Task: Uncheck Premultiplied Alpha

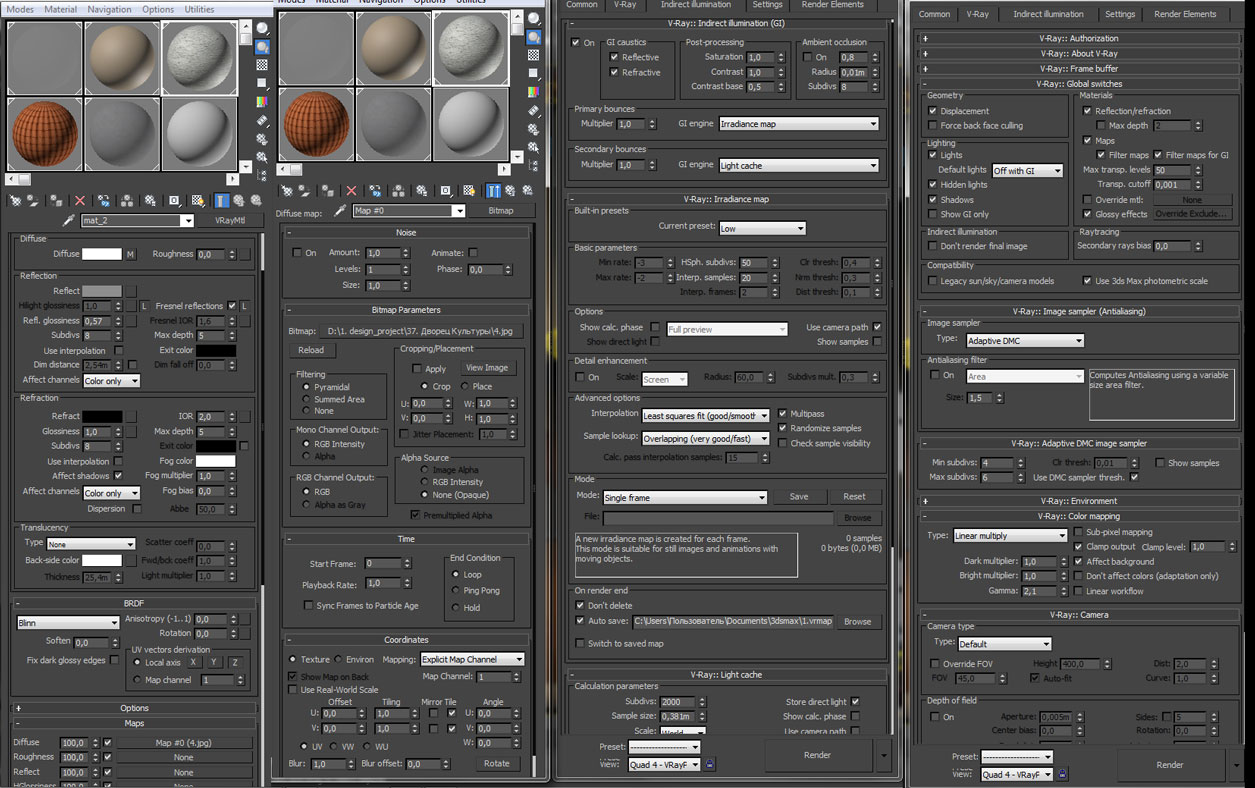Action: [415, 515]
